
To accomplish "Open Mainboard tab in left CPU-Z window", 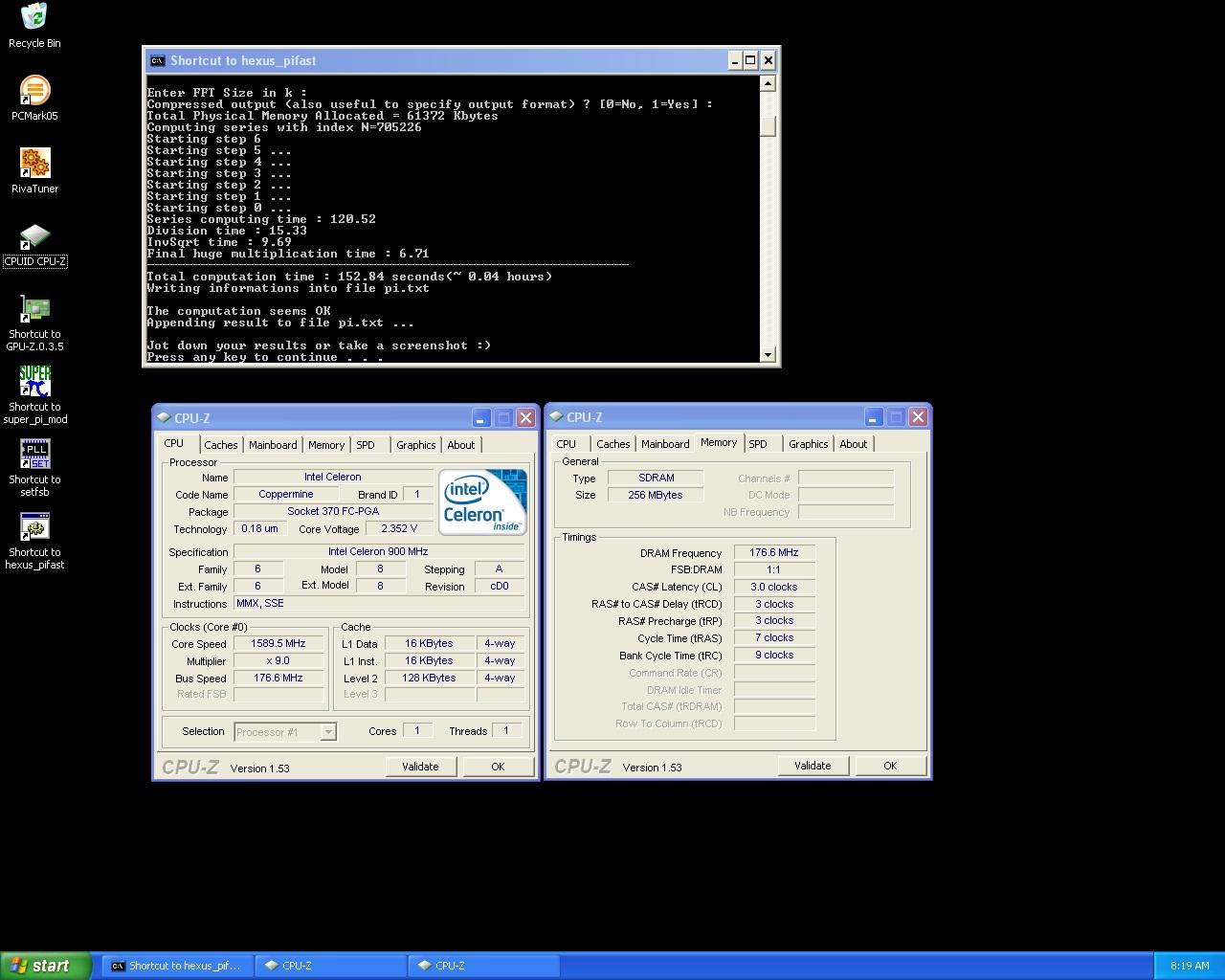I will coord(273,445).
